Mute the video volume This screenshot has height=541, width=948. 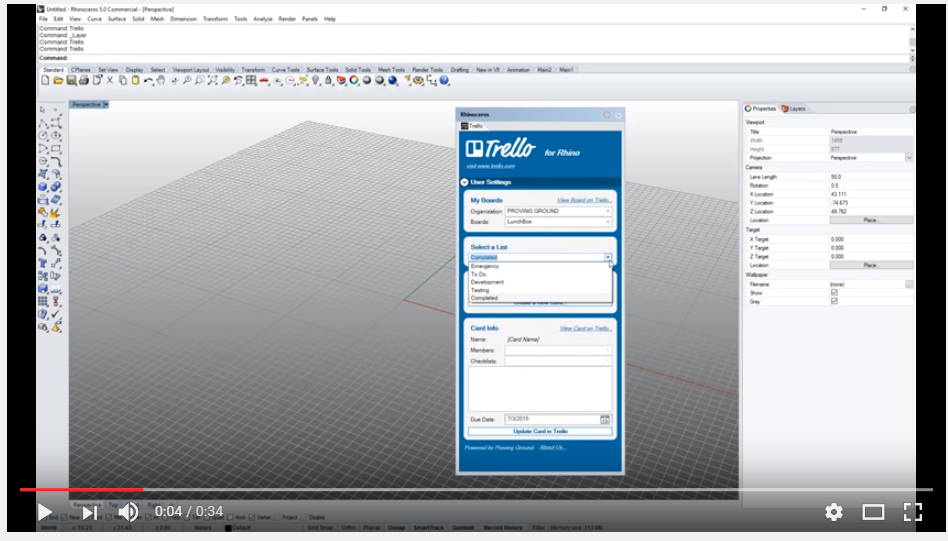point(128,512)
